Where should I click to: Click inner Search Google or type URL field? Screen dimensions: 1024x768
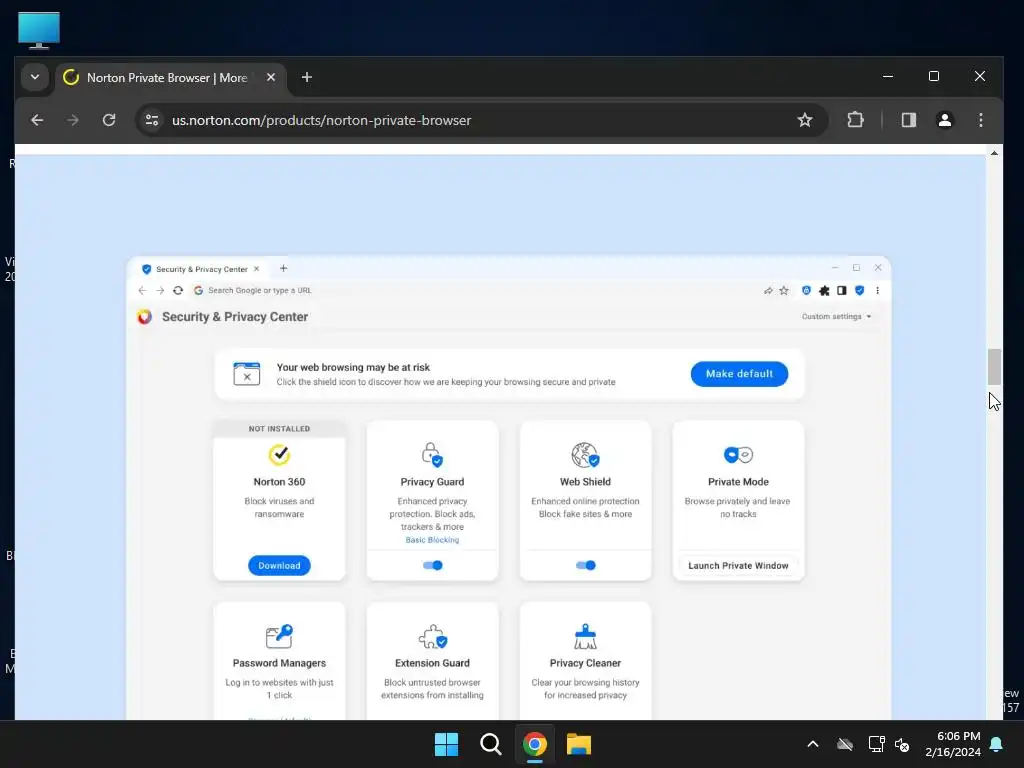pyautogui.click(x=259, y=291)
